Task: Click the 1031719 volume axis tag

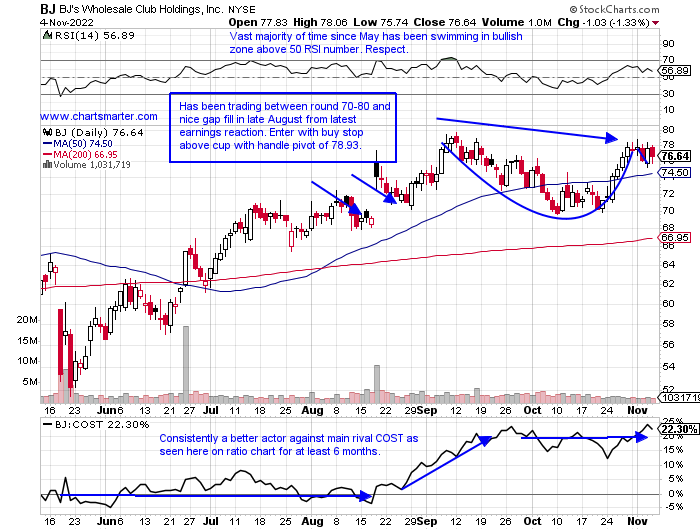Action: tap(679, 397)
